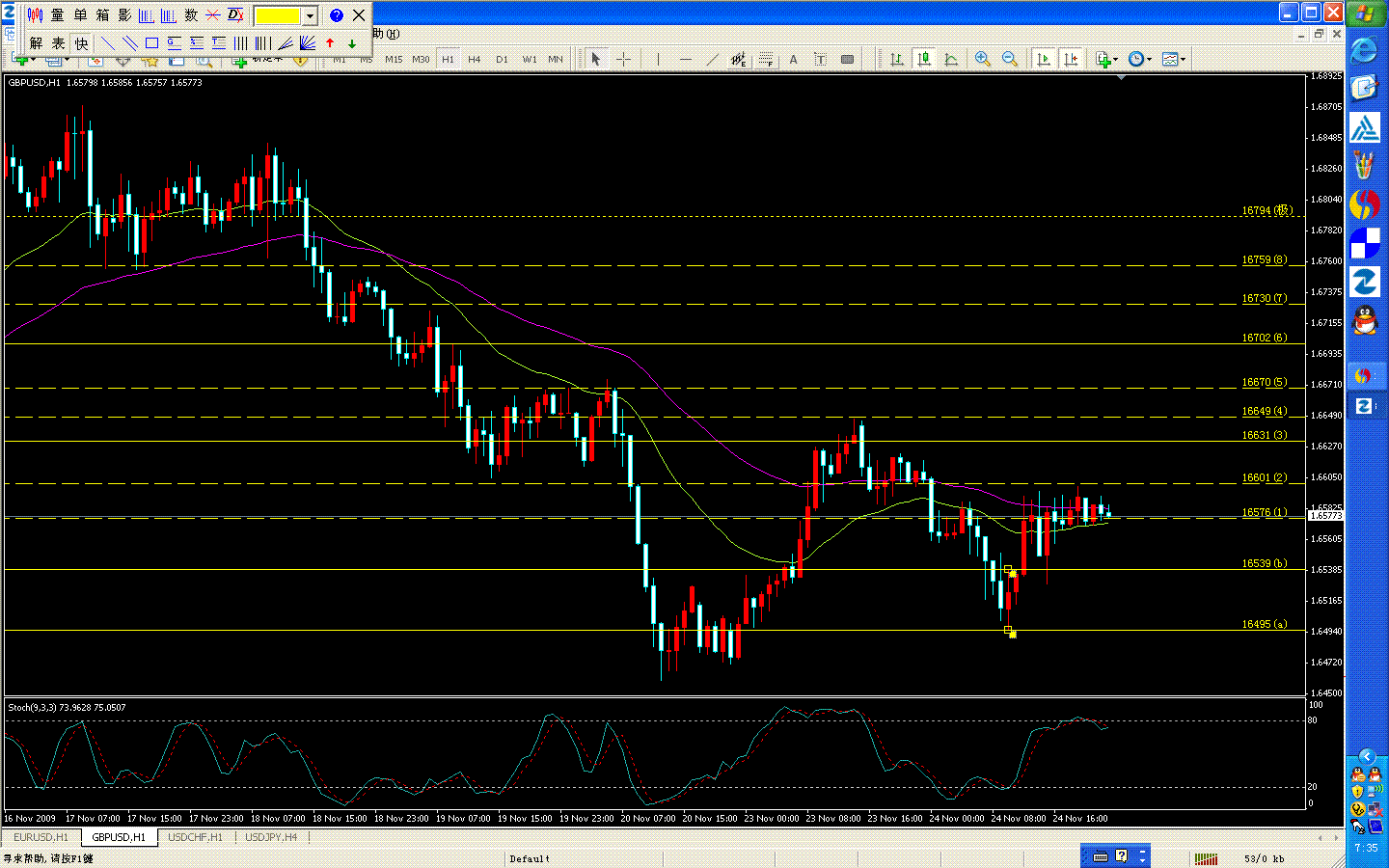The image size is (1389, 868).
Task: Click the 箱 box button
Action: point(102,15)
